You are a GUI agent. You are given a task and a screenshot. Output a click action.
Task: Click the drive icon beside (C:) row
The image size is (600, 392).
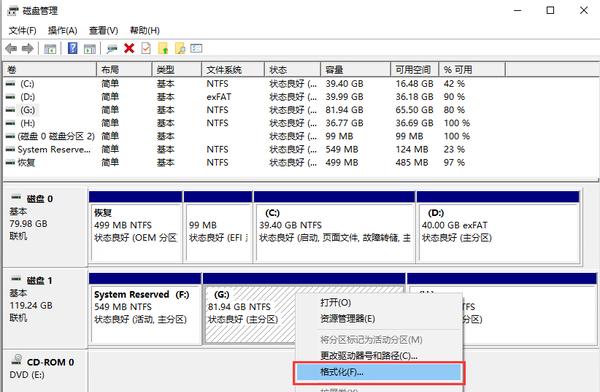pyautogui.click(x=11, y=84)
